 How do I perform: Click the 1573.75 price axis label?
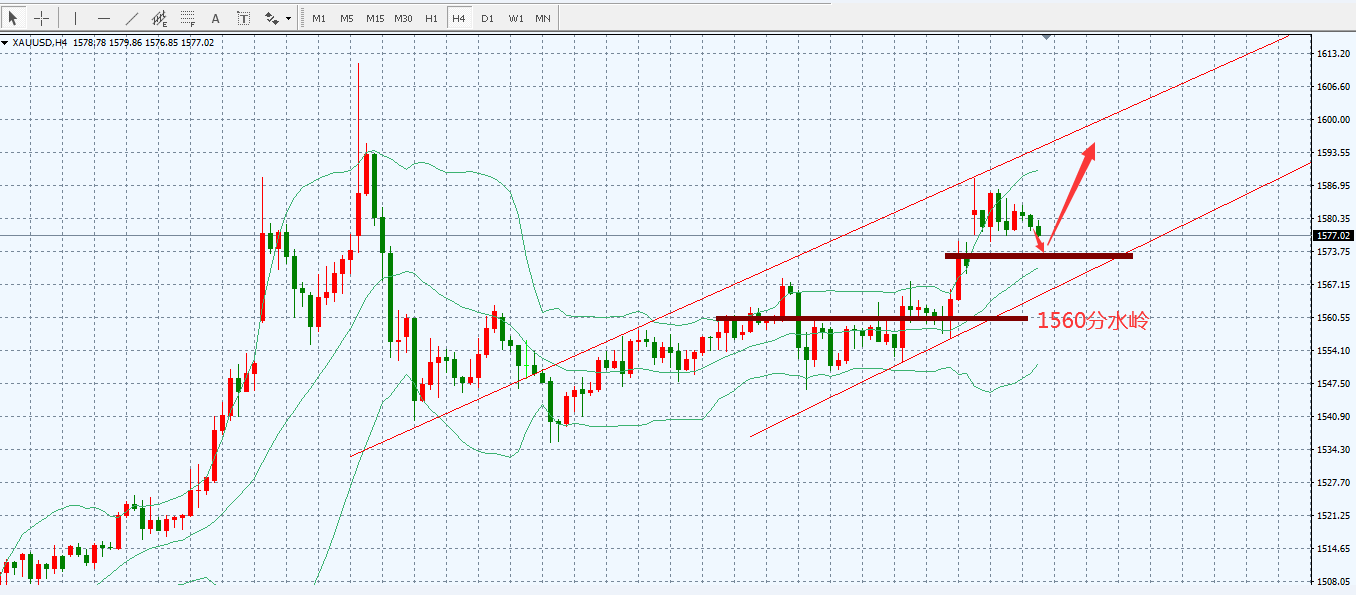tap(1334, 252)
